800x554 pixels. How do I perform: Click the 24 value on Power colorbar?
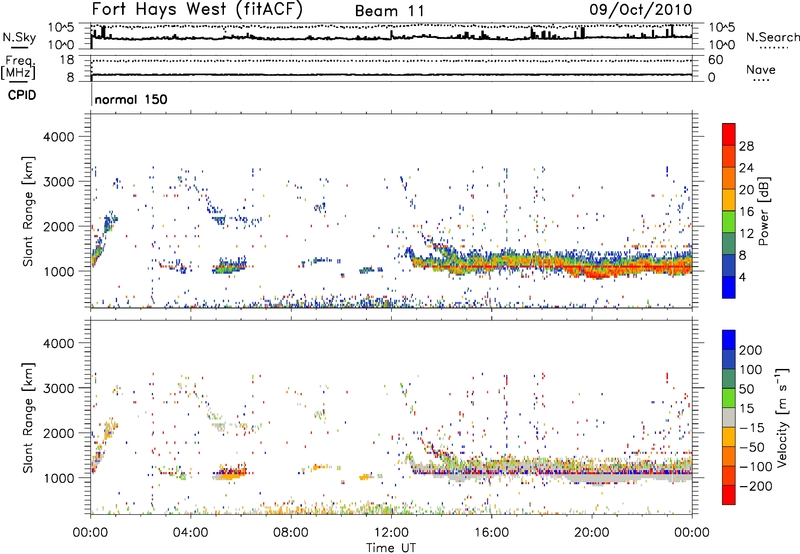pyautogui.click(x=746, y=168)
